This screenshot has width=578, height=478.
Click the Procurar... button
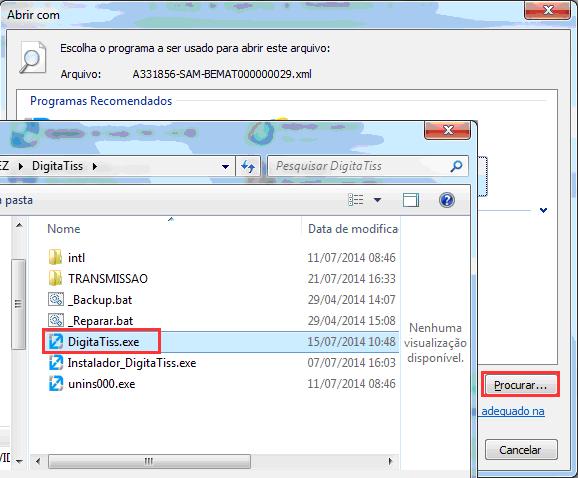point(520,385)
